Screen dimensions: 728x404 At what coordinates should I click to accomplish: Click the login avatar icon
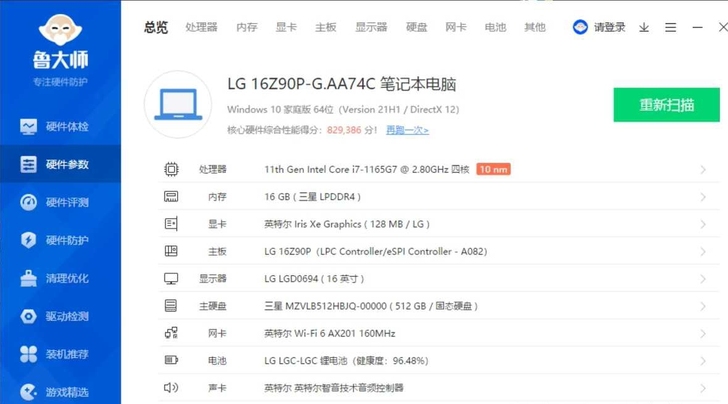click(580, 27)
